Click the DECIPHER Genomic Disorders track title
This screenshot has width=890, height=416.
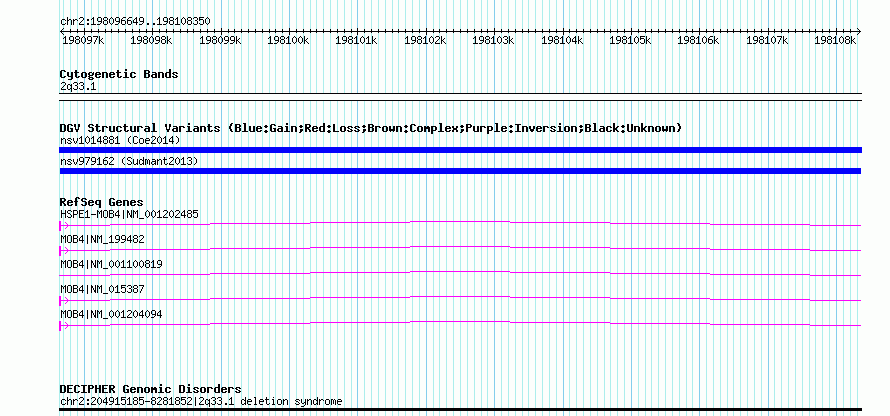pyautogui.click(x=150, y=389)
